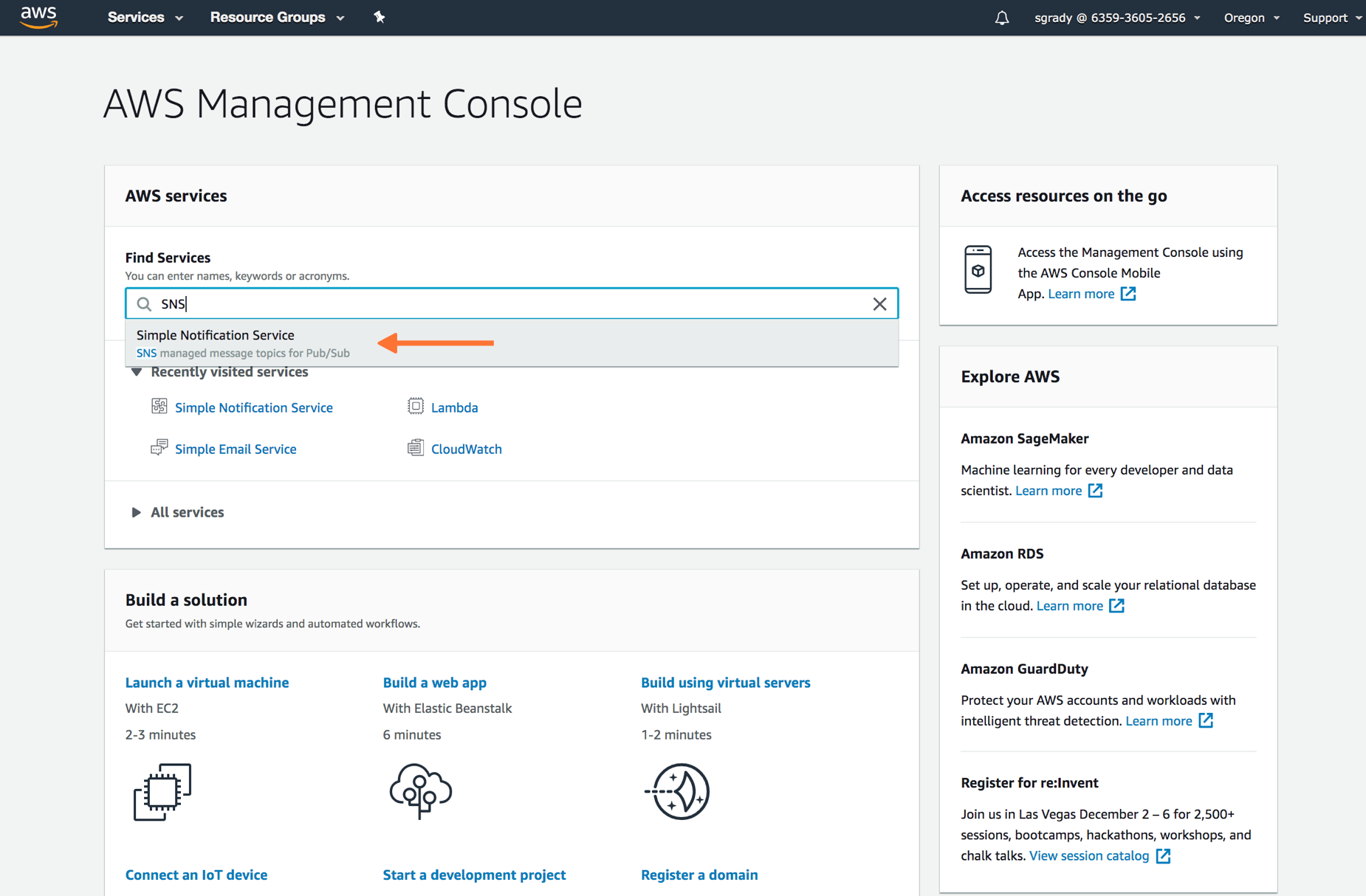This screenshot has width=1366, height=896.
Task: Open notifications via the bell icon
Action: (x=1002, y=17)
